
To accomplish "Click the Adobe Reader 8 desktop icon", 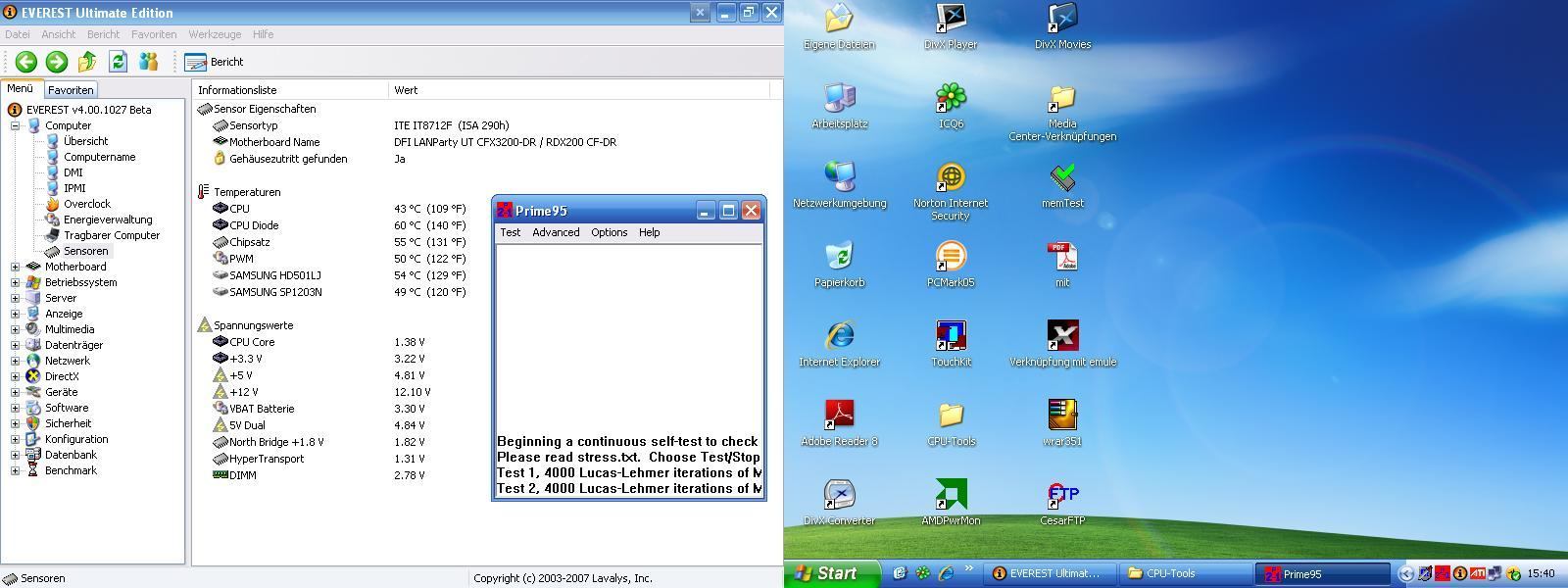I will point(839,423).
